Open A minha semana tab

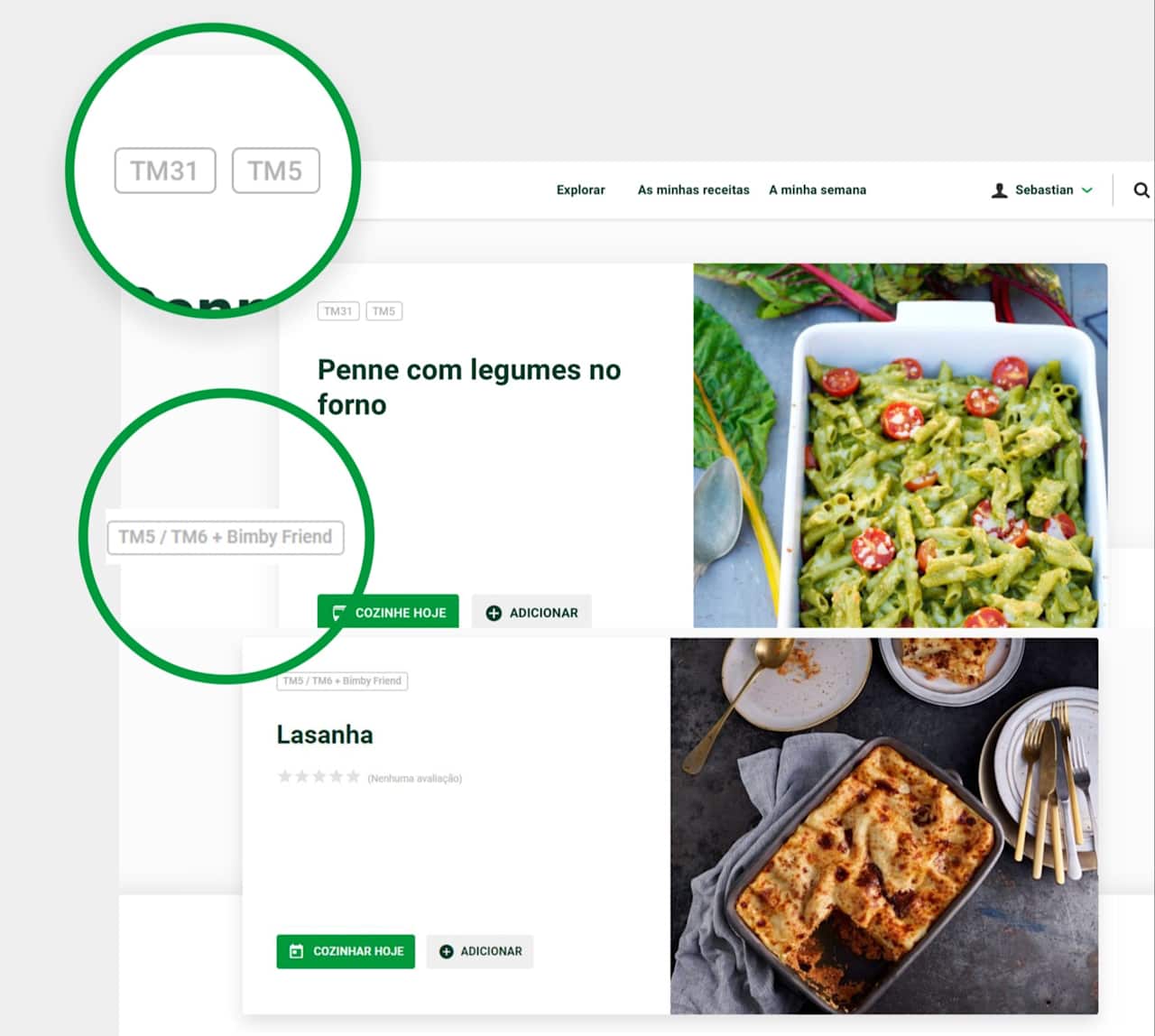(818, 190)
